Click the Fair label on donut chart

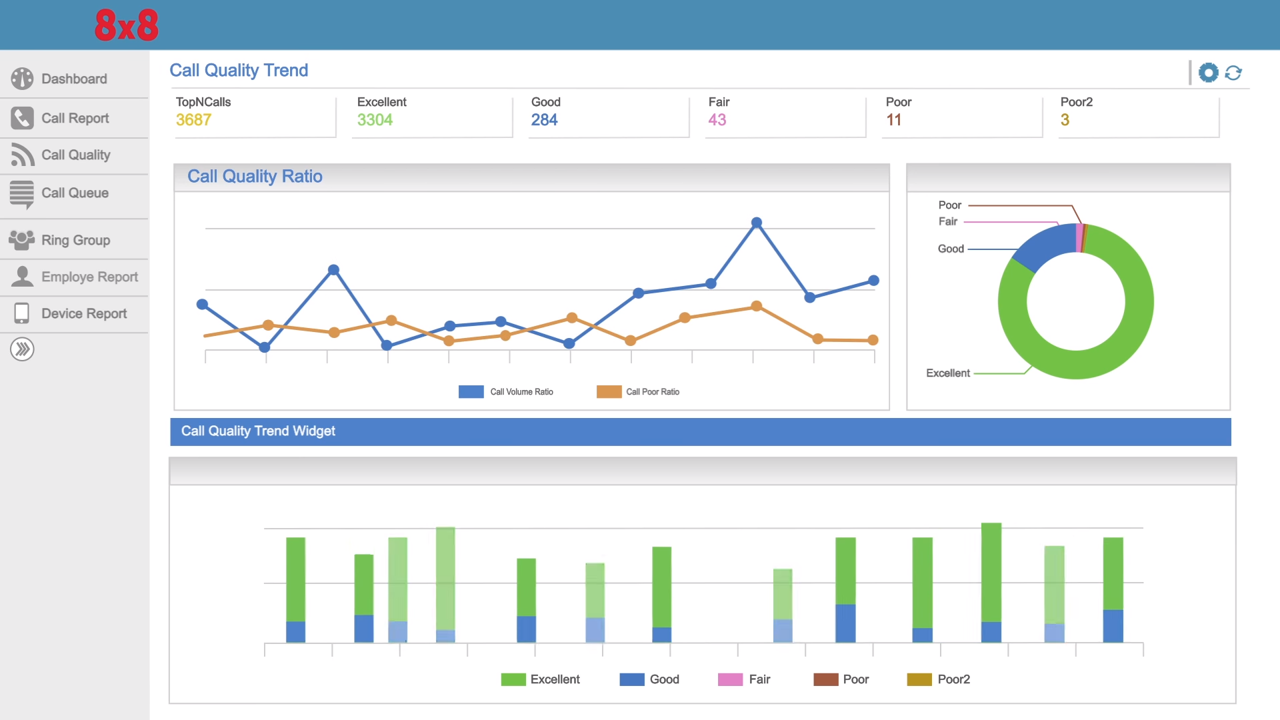pyautogui.click(x=948, y=222)
